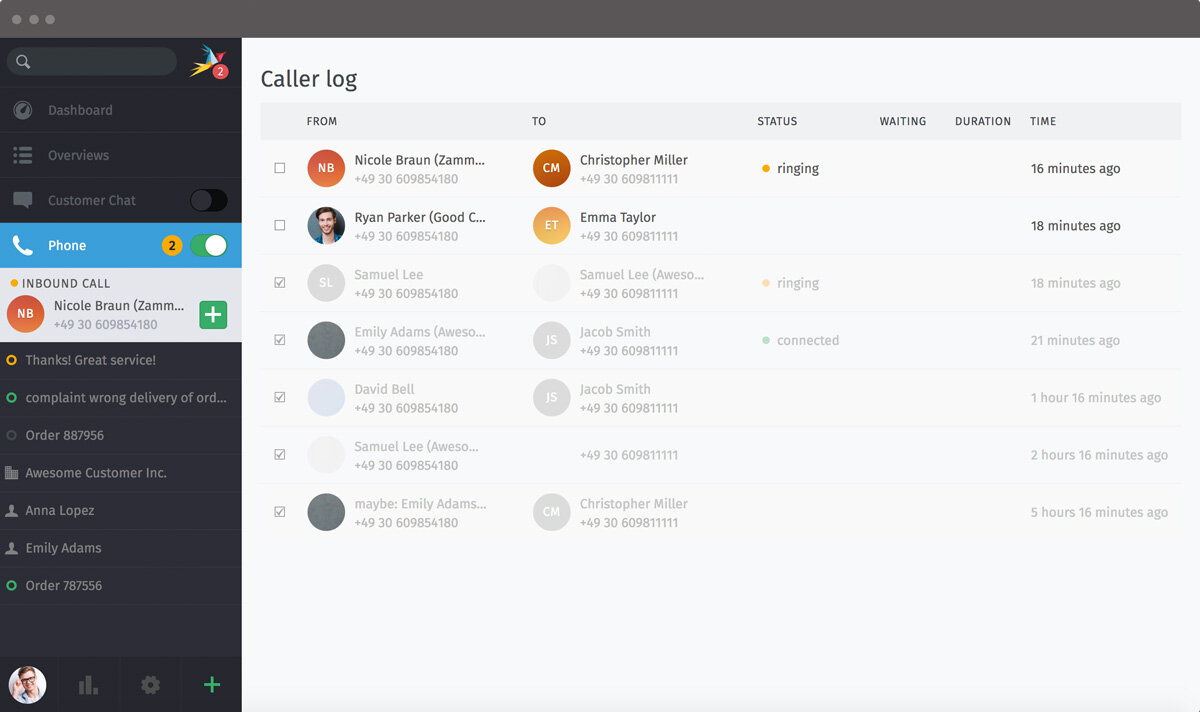Click the status circle of Order 787556
The height and width of the screenshot is (712, 1200).
tap(12, 585)
